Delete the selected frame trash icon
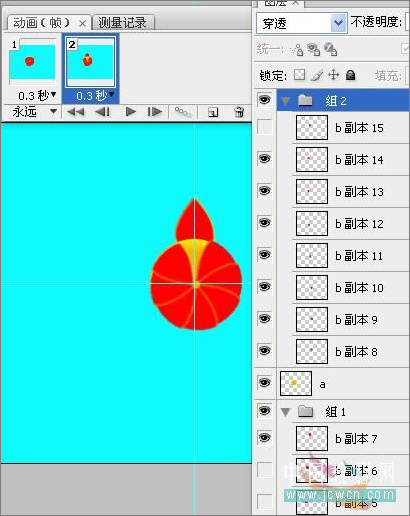Viewport: 410px width, 516px height. 239,112
